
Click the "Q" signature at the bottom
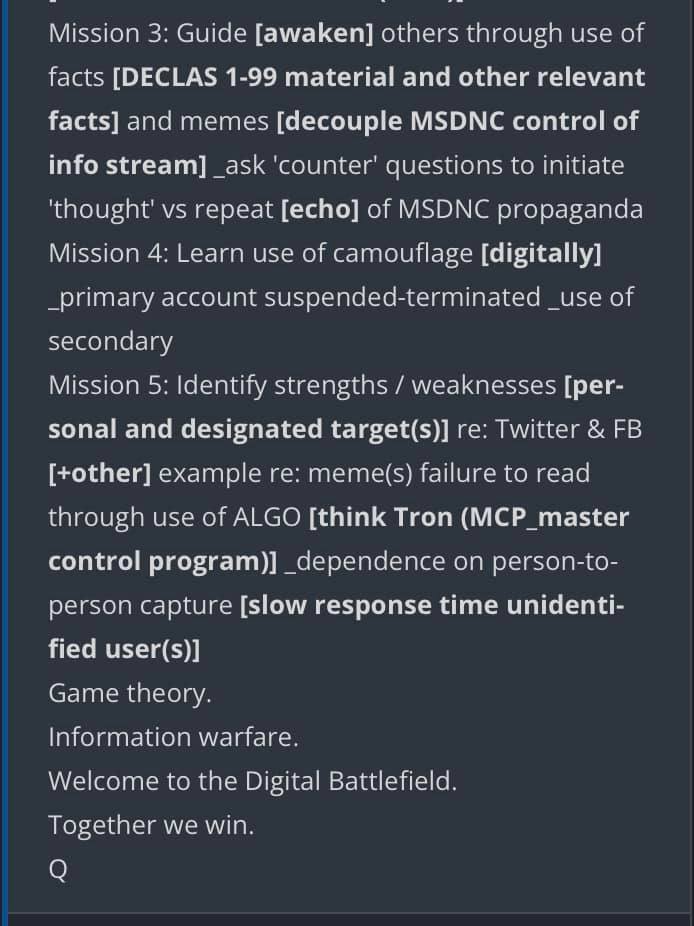click(x=58, y=869)
